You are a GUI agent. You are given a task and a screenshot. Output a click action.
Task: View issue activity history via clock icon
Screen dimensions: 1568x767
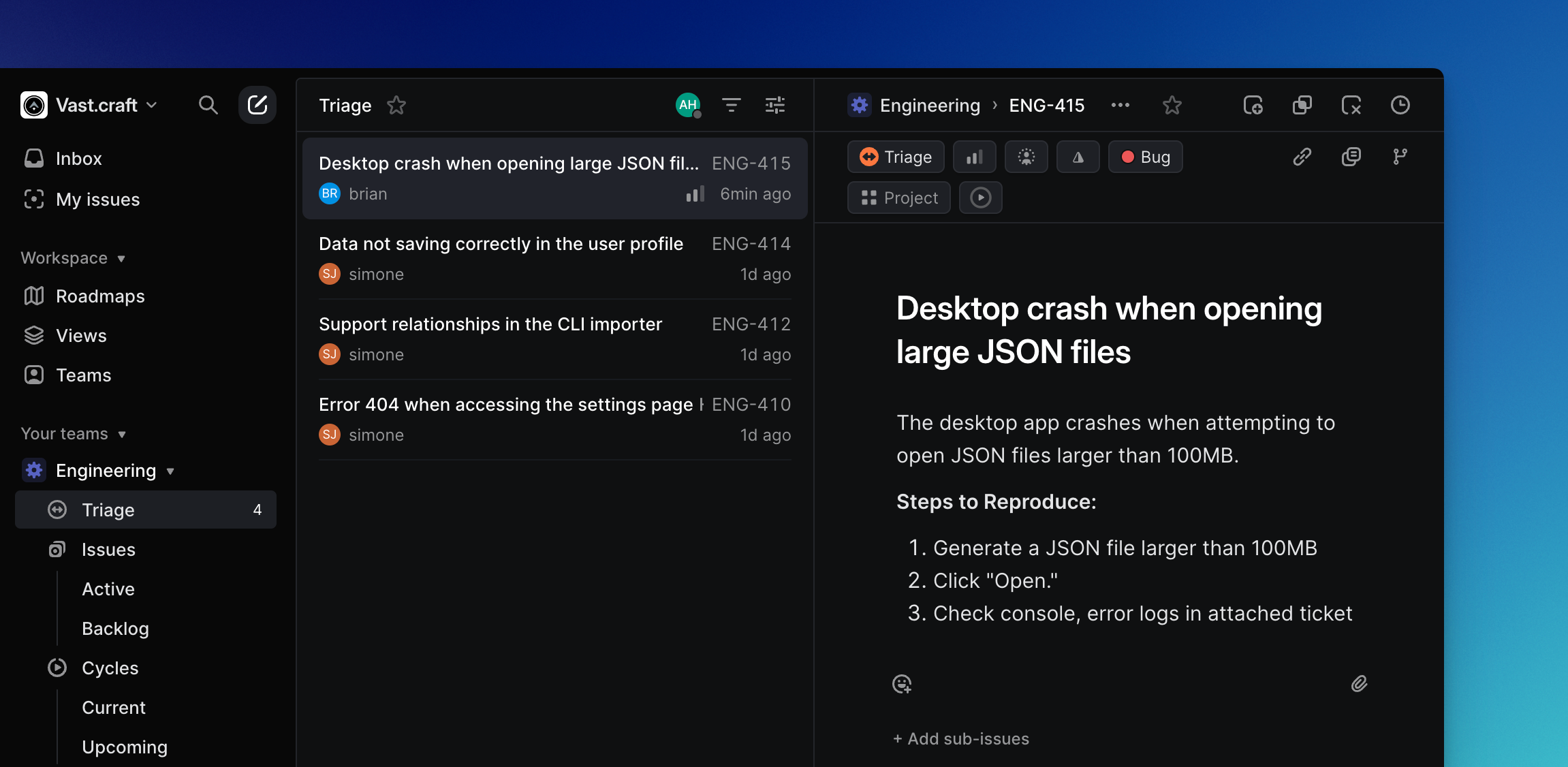click(1401, 105)
